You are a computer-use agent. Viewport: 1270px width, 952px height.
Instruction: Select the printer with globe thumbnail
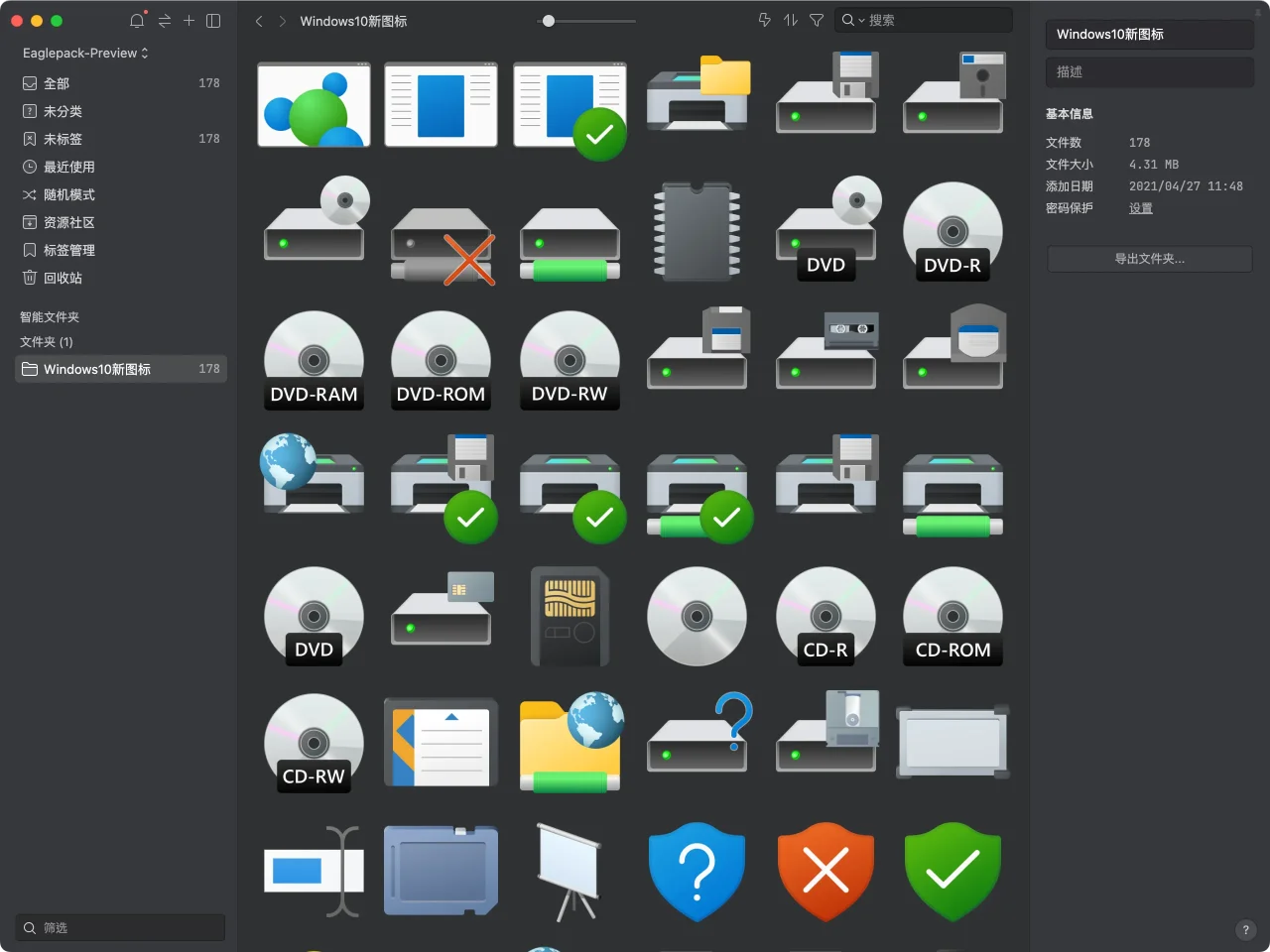[312, 473]
